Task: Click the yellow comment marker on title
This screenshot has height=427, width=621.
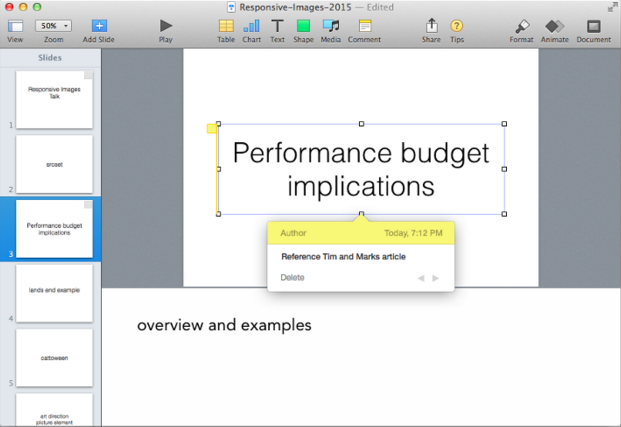Action: [x=212, y=129]
